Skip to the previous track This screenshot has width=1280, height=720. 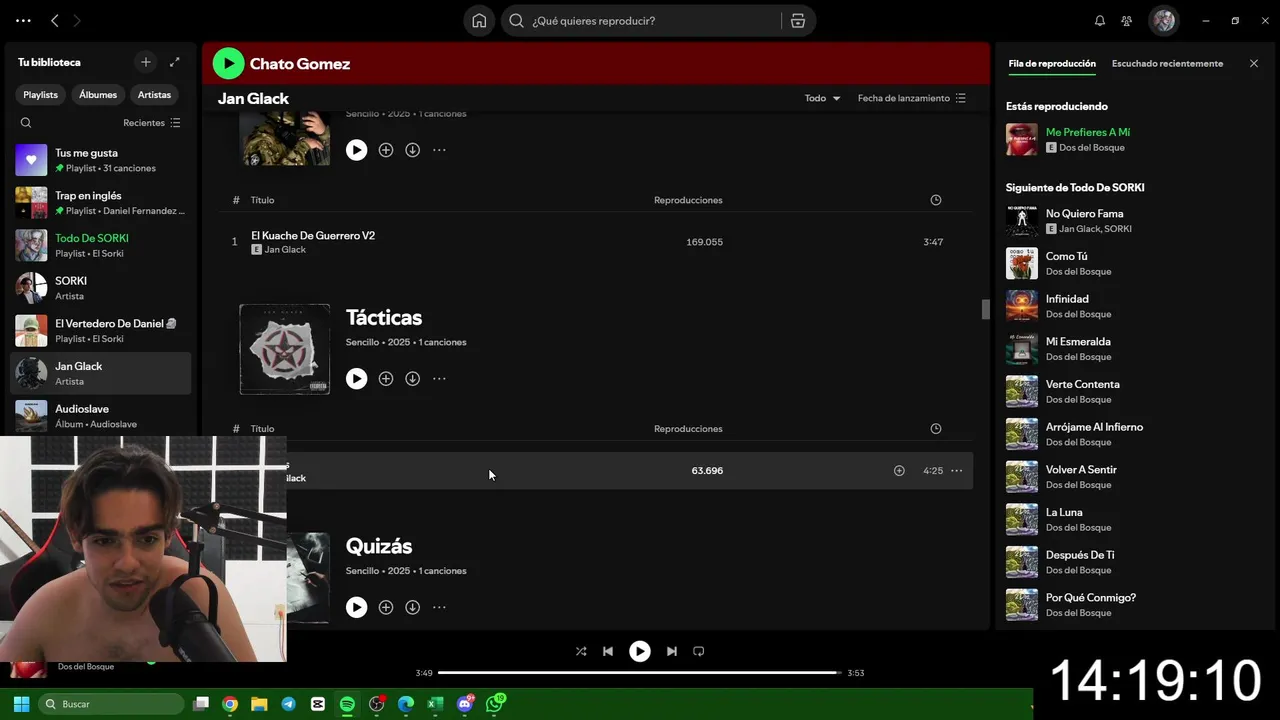coord(608,651)
